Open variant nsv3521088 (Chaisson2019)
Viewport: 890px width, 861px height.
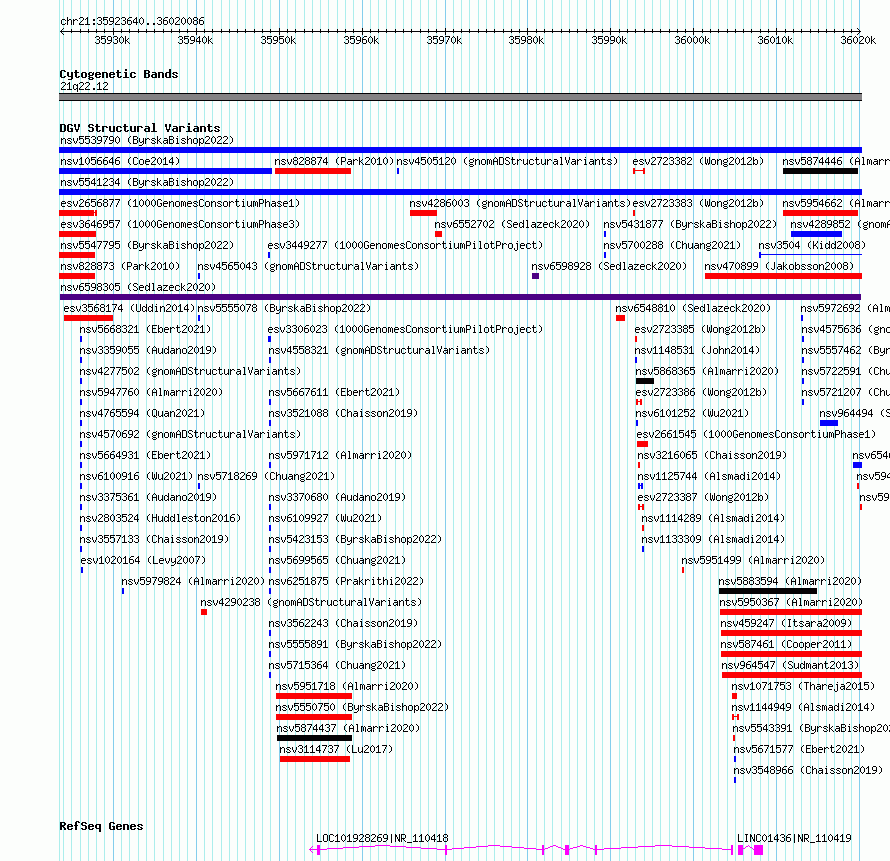point(343,413)
